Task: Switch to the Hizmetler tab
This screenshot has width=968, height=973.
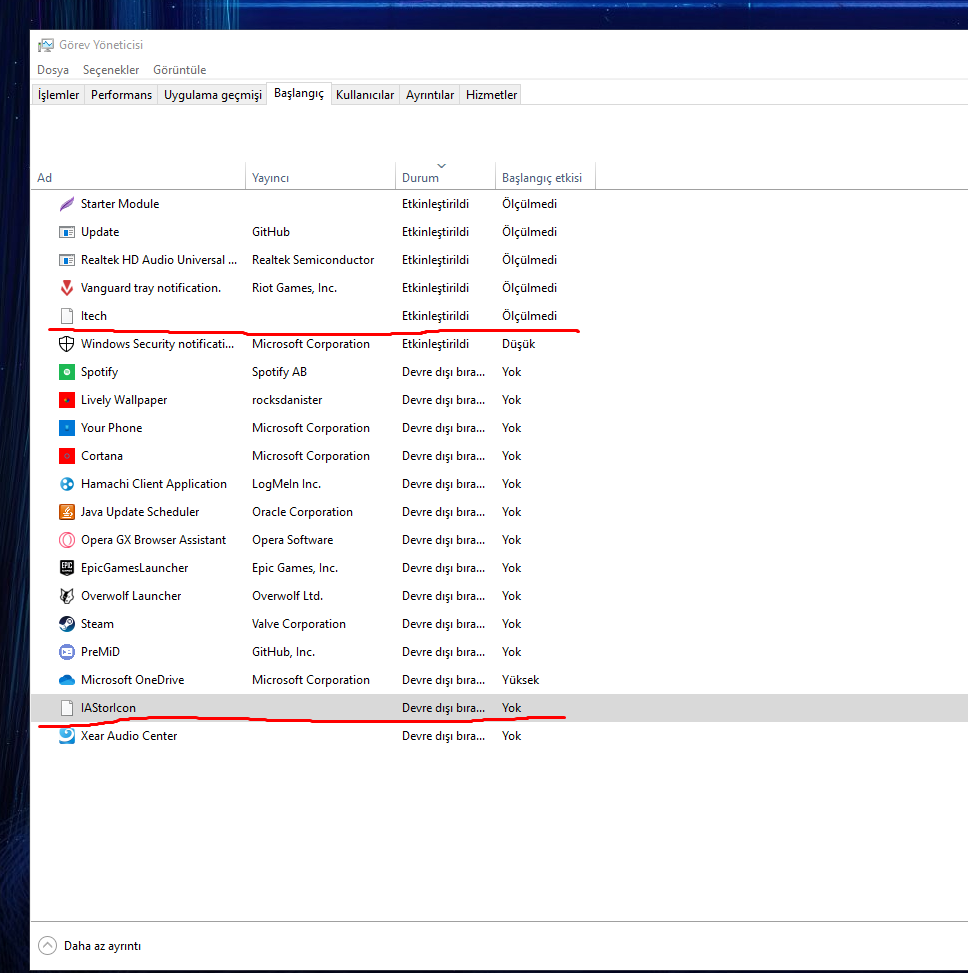Action: pyautogui.click(x=491, y=95)
